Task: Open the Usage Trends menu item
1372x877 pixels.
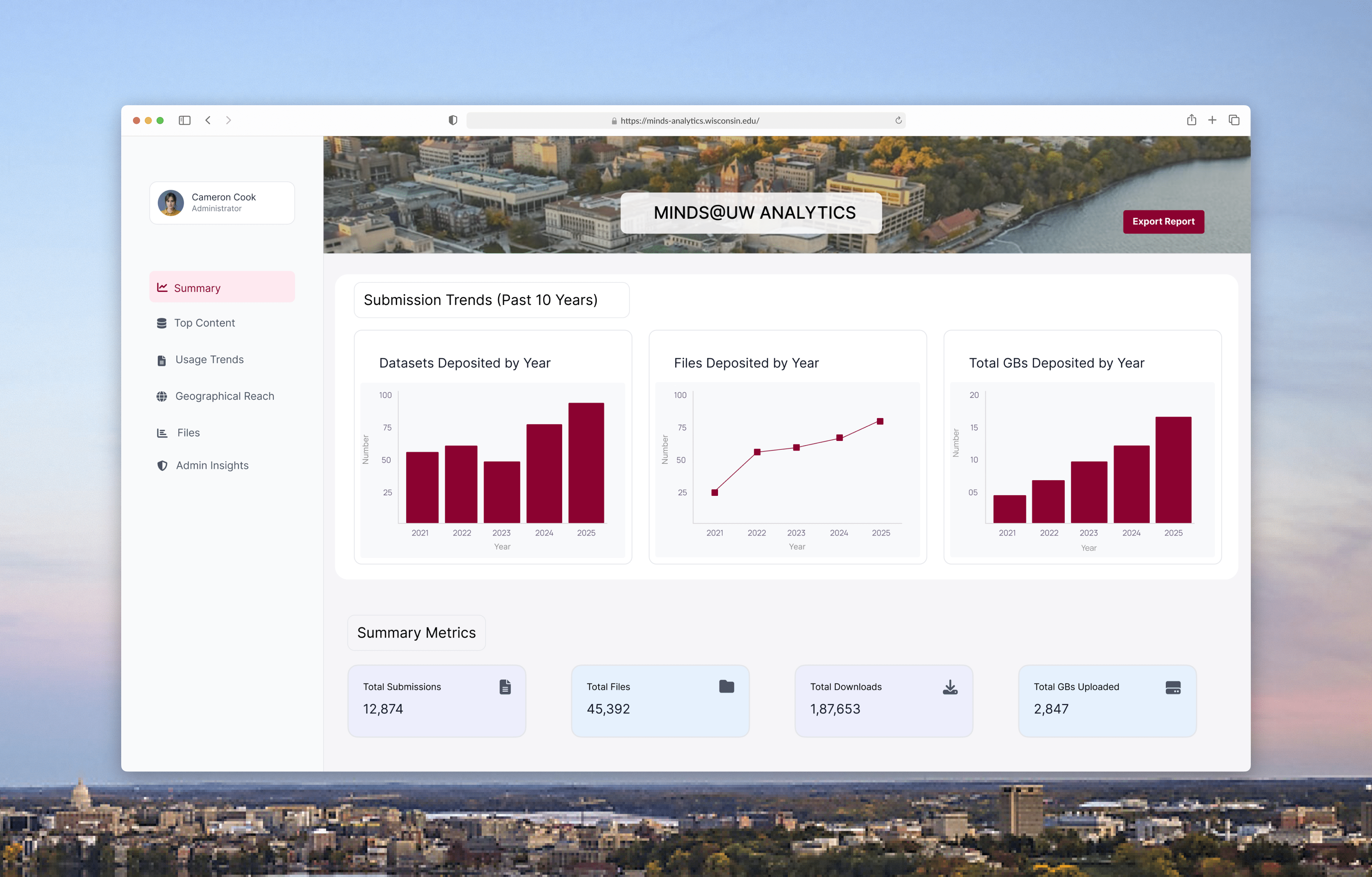Action: (209, 359)
